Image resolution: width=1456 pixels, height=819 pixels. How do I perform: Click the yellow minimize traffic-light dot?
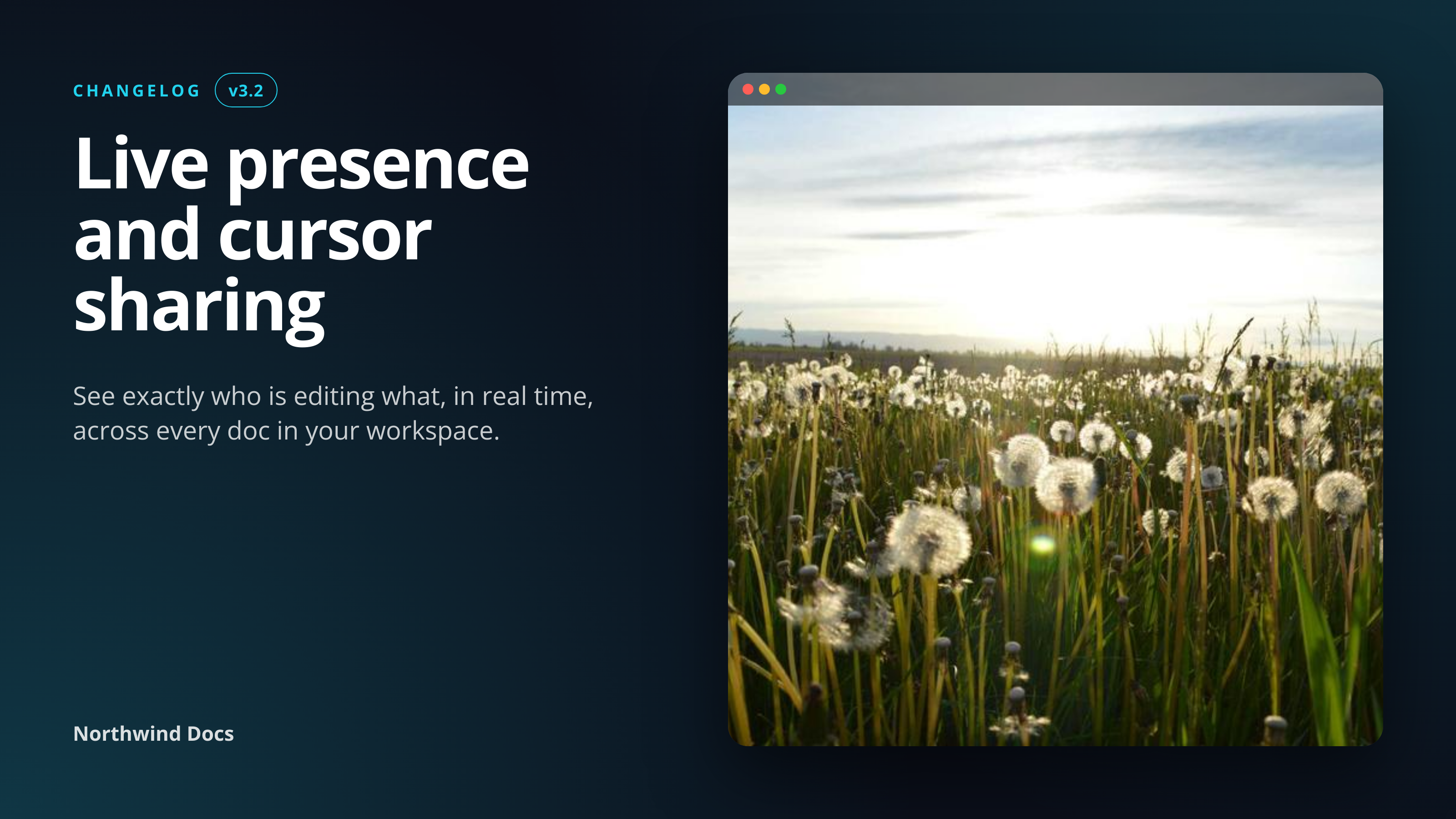(x=764, y=89)
